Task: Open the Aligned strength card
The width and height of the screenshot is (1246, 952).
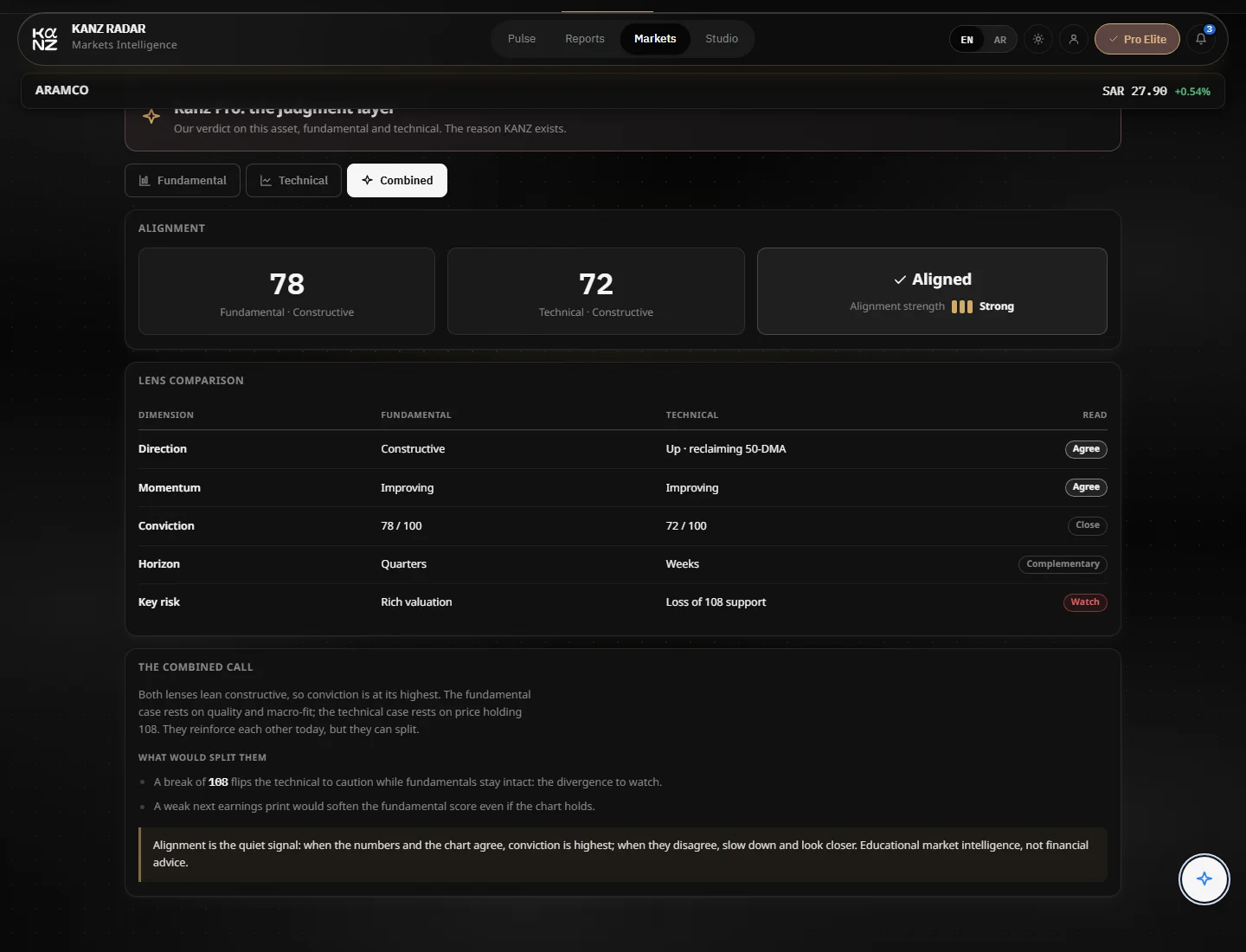Action: click(x=932, y=292)
